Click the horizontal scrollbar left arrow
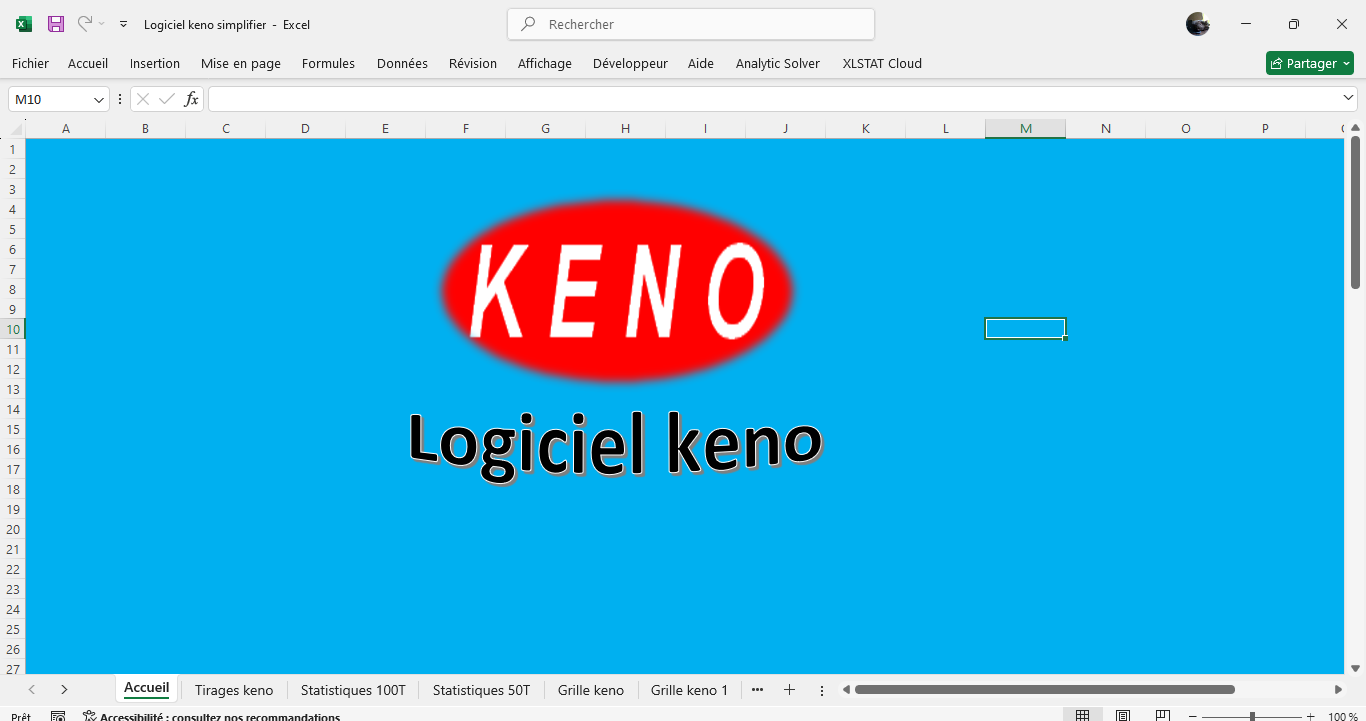 coord(846,689)
